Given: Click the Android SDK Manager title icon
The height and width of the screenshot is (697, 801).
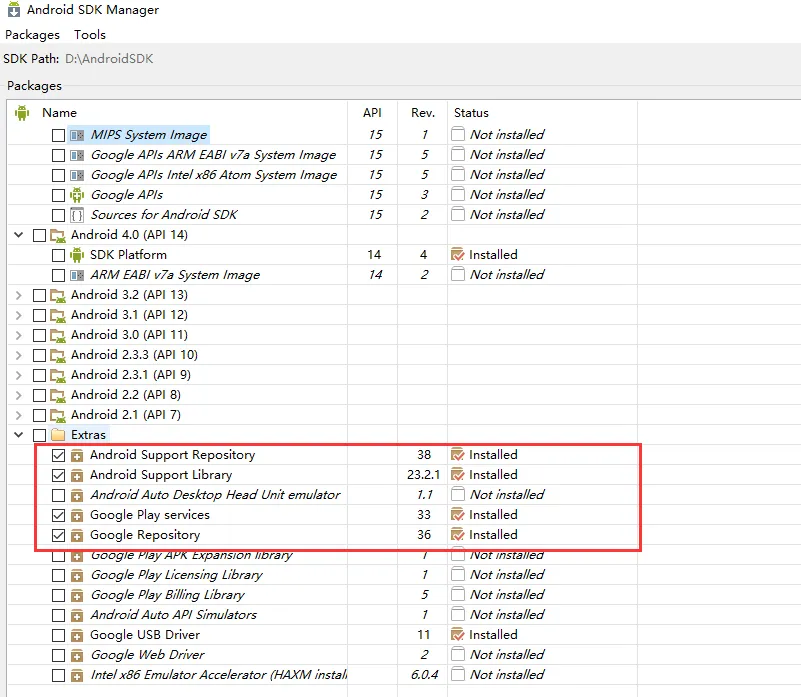Looking at the screenshot, I should pyautogui.click(x=14, y=10).
